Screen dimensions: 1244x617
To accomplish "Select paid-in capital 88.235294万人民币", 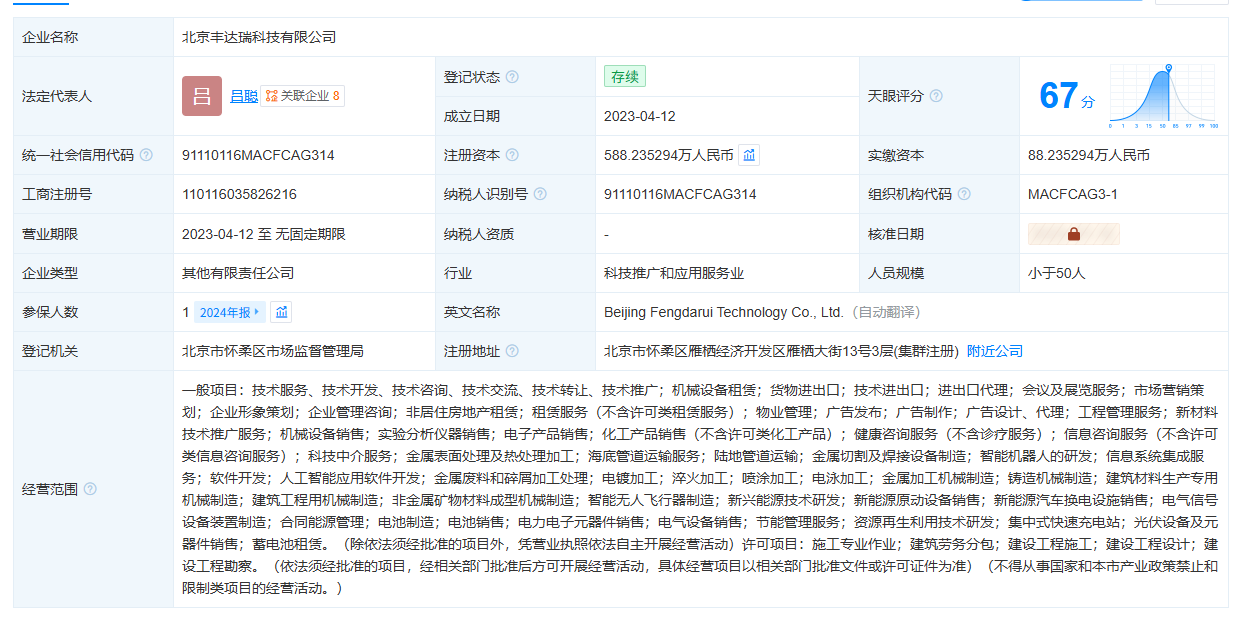I will pos(1089,155).
